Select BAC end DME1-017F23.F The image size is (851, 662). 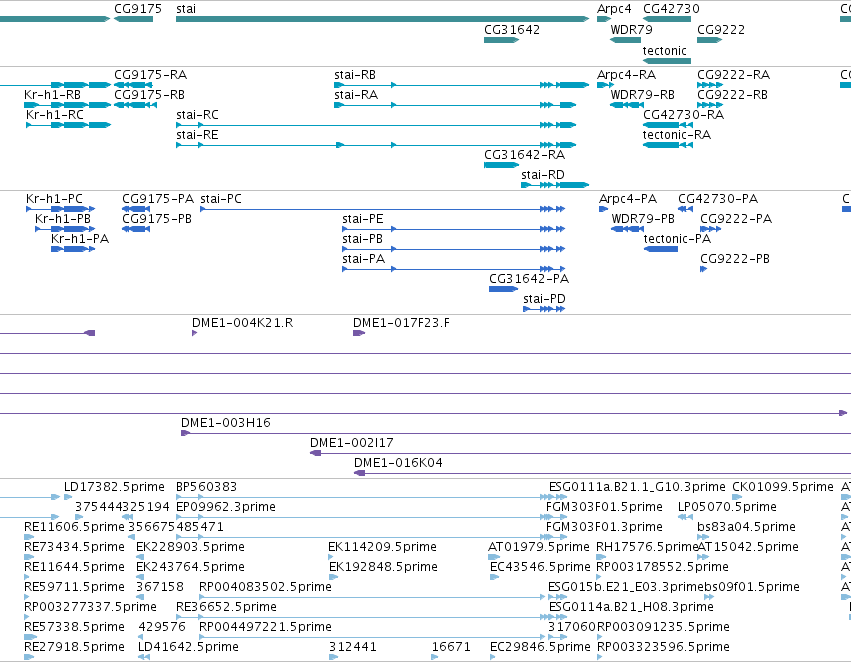point(359,333)
